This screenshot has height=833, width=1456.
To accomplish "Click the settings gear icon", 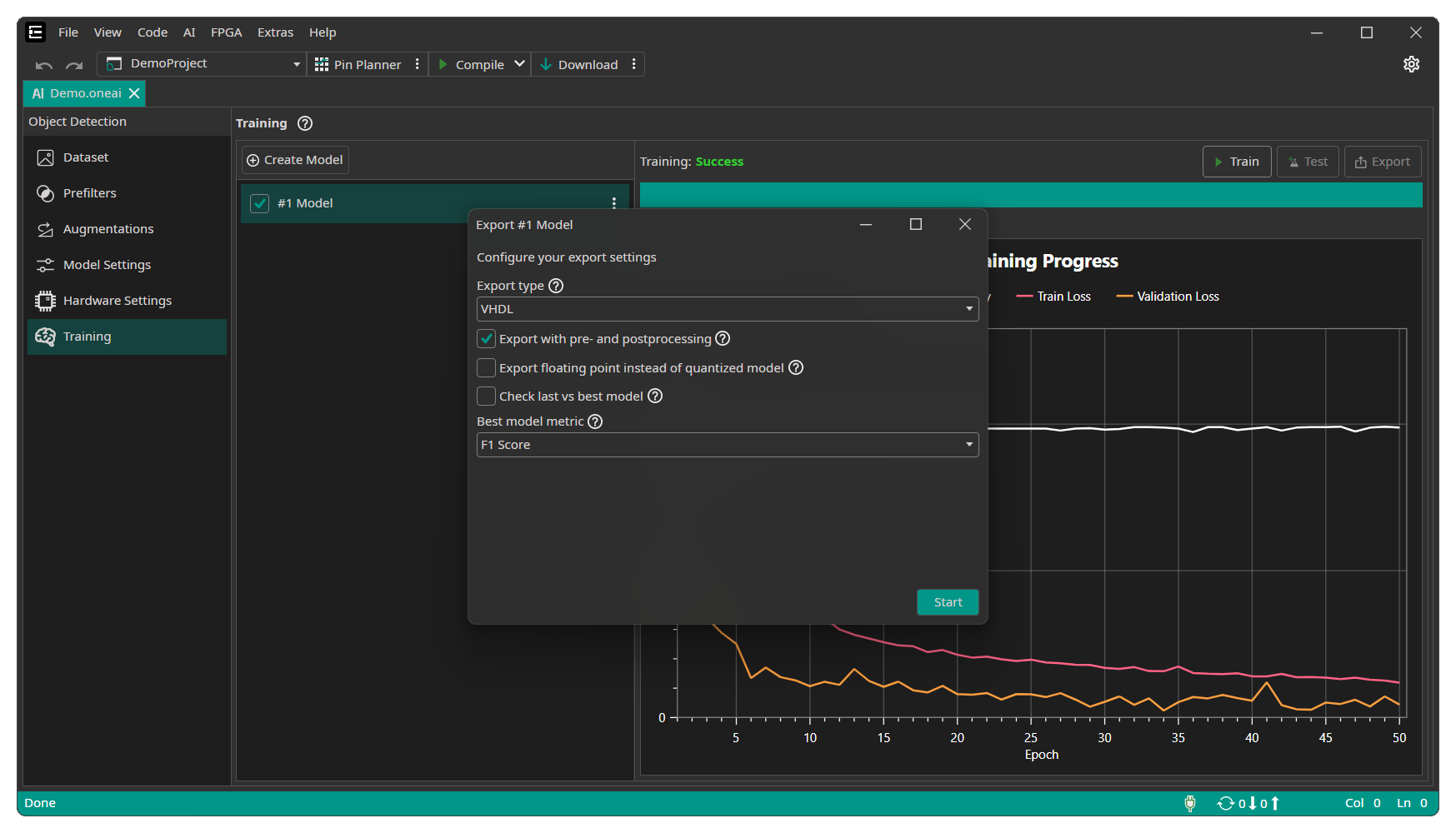I will pos(1411,64).
